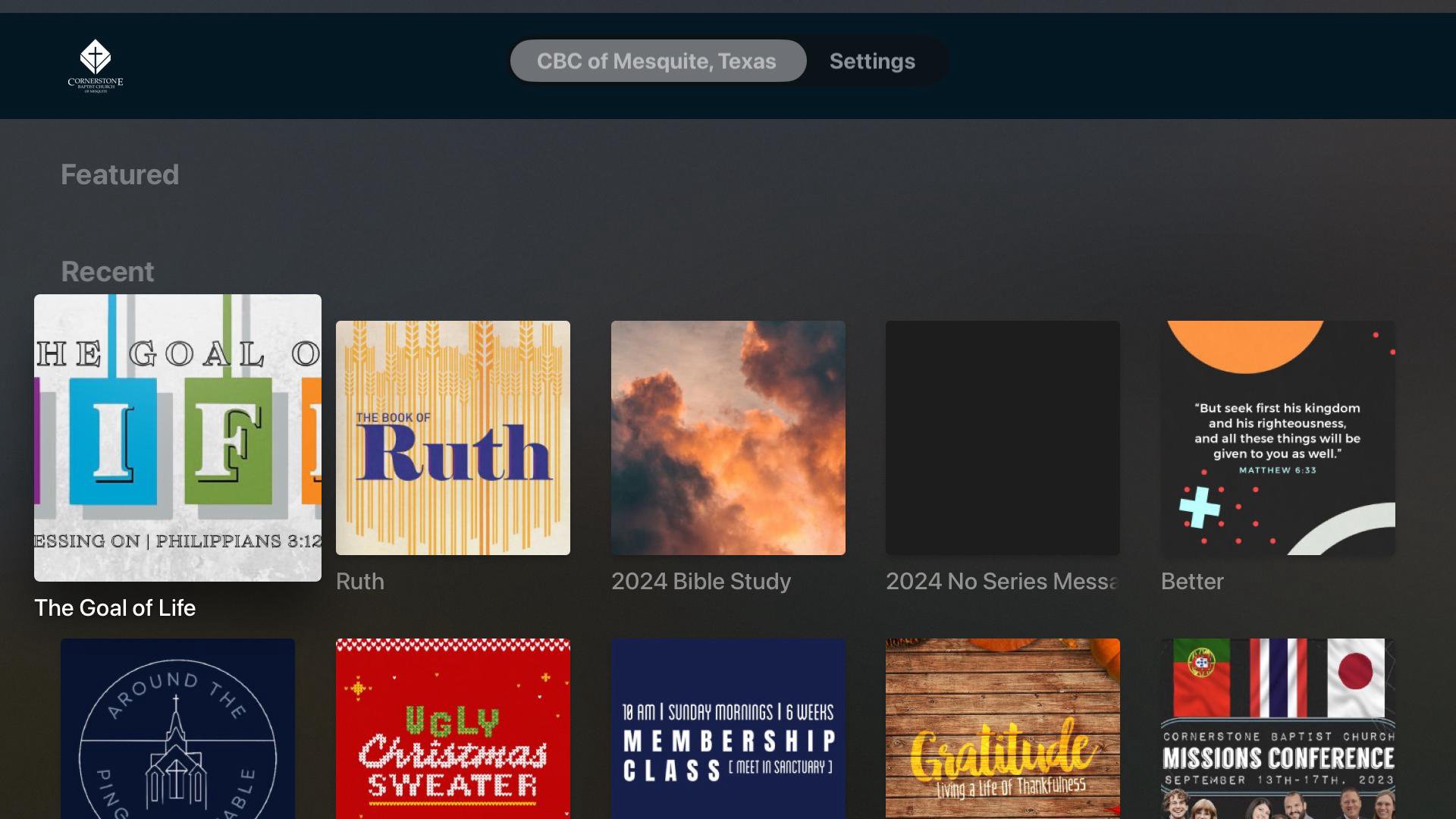Image resolution: width=1456 pixels, height=819 pixels.
Task: Click the Recent section heading
Action: tap(108, 271)
